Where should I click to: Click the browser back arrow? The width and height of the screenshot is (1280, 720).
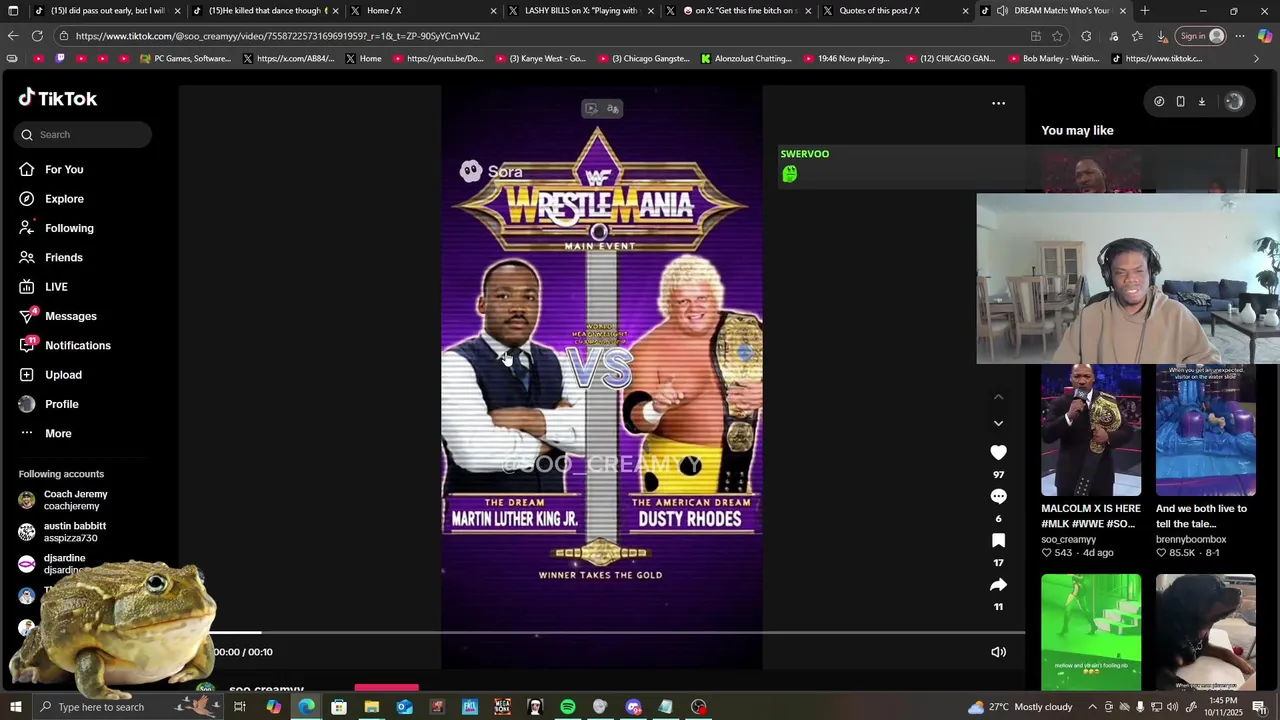(x=12, y=36)
